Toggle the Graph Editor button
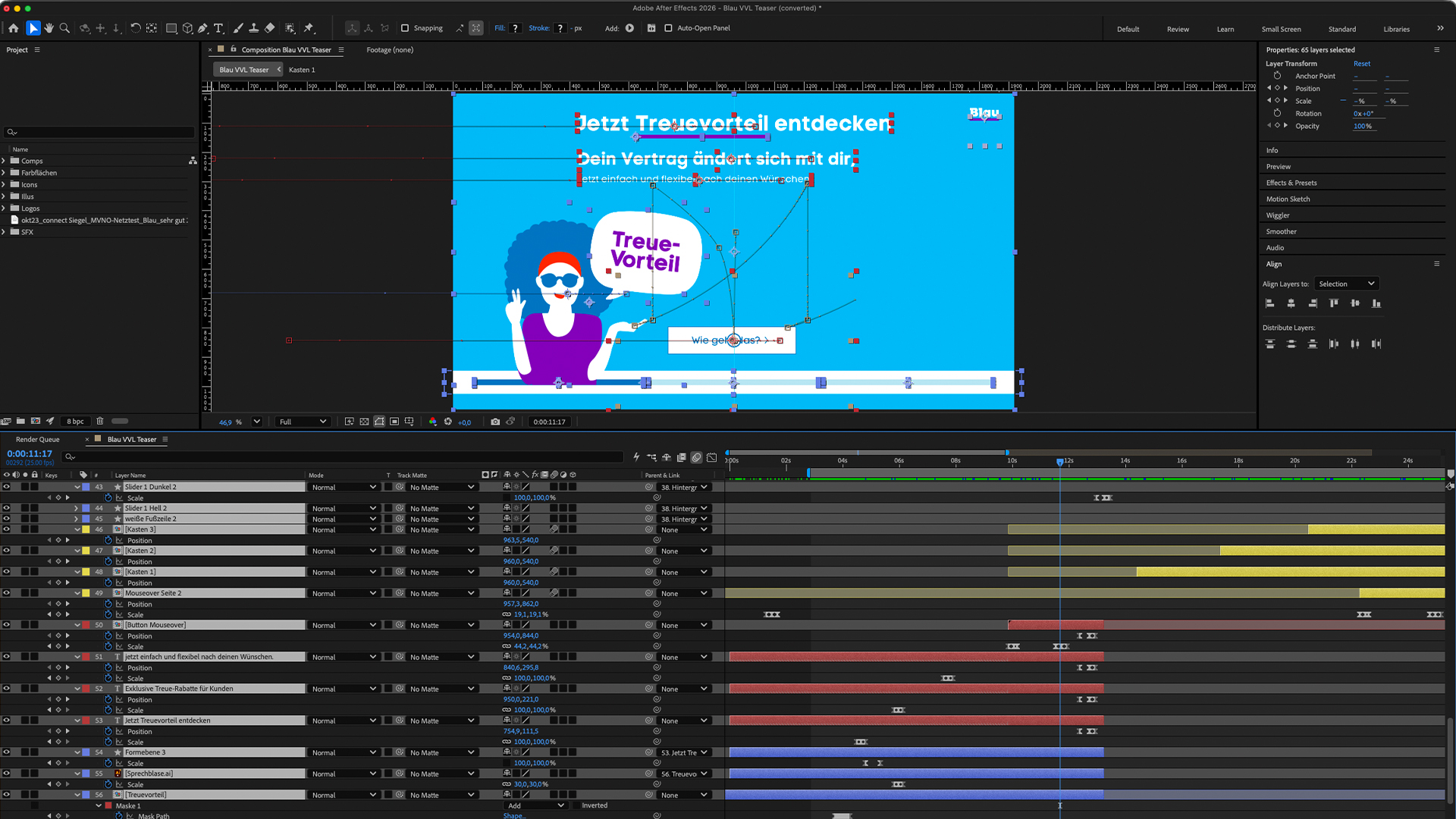1456x819 pixels. pos(711,457)
